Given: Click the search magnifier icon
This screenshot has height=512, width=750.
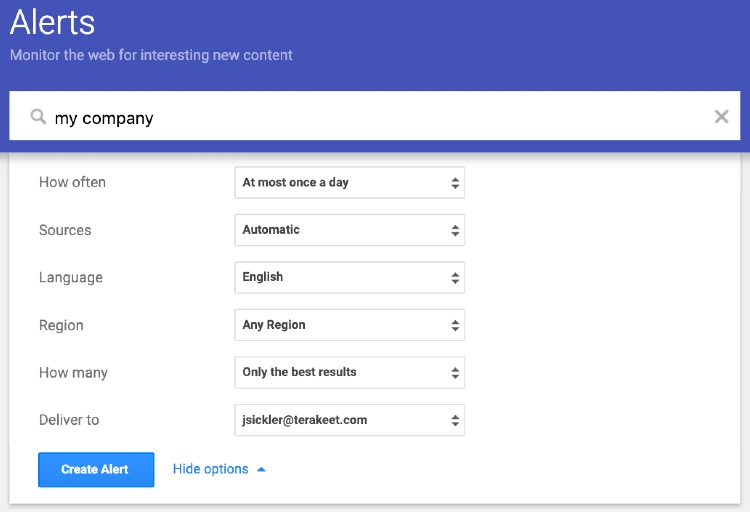Looking at the screenshot, I should coord(38,116).
